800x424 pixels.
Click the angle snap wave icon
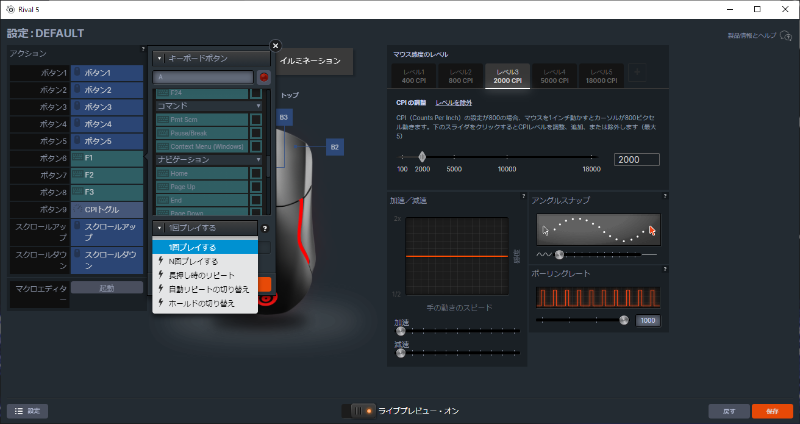544,254
